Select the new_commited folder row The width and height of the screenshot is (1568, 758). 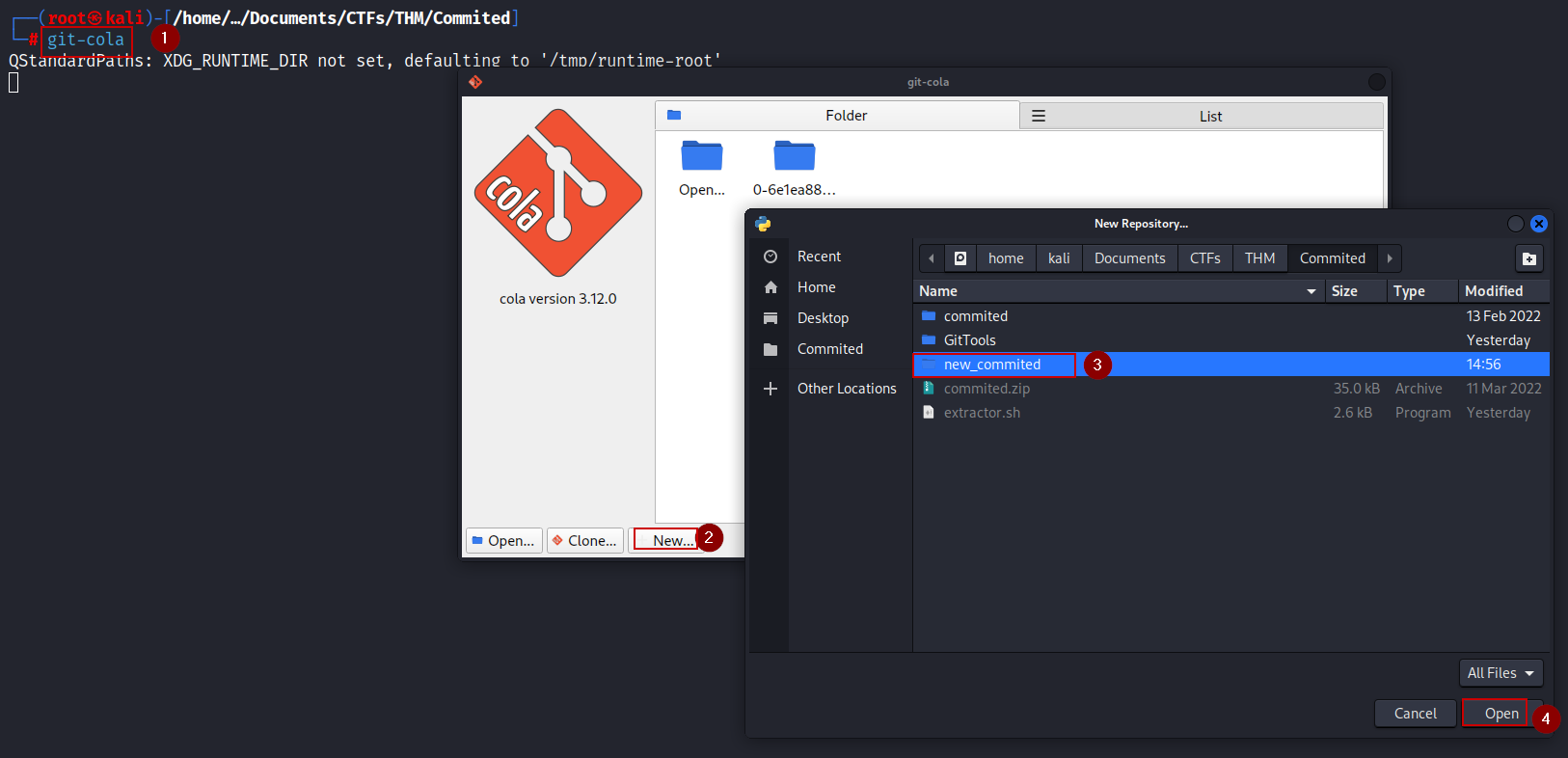1231,365
